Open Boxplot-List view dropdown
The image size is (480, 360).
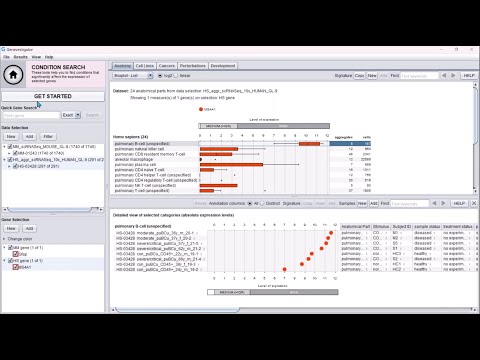(150, 76)
